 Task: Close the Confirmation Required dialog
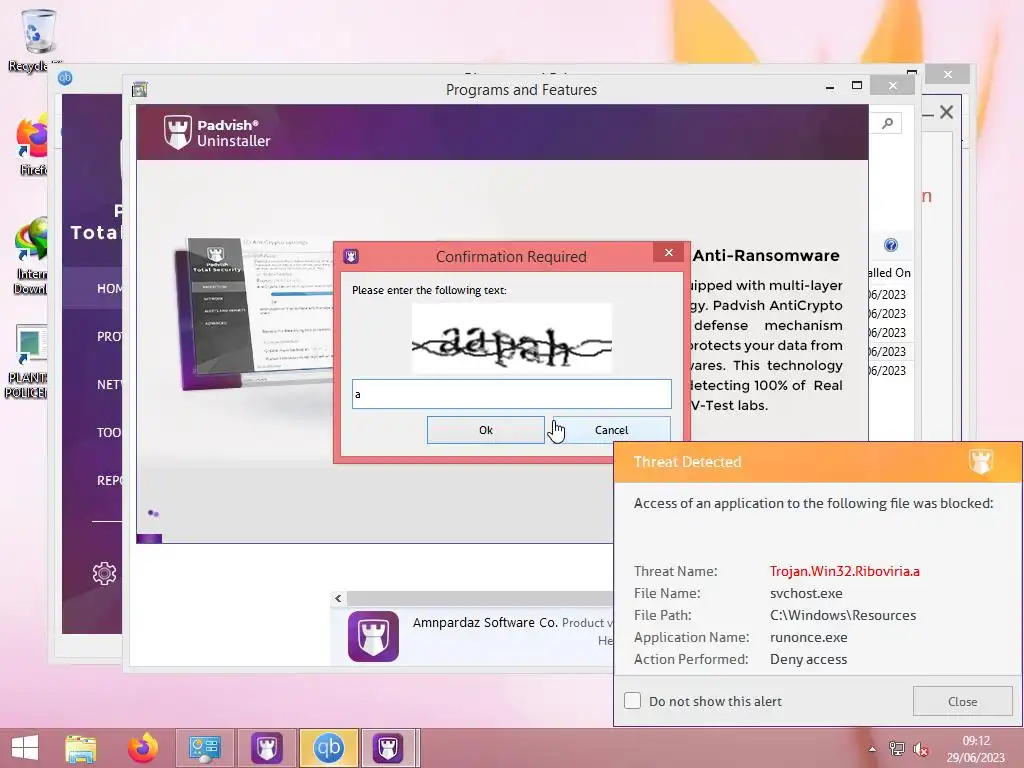[669, 253]
